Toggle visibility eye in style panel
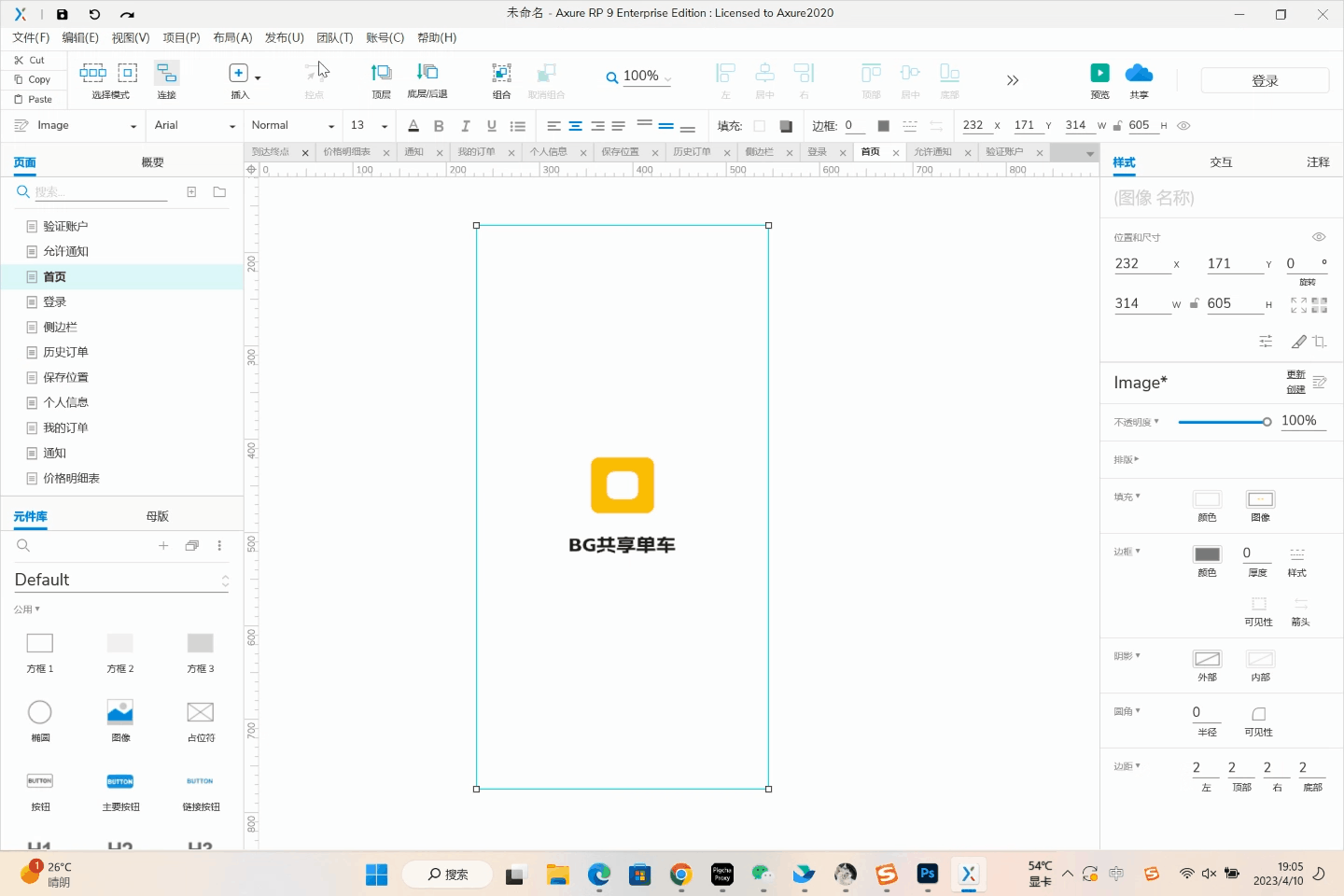Screen dimensions: 1344x896 [1319, 237]
